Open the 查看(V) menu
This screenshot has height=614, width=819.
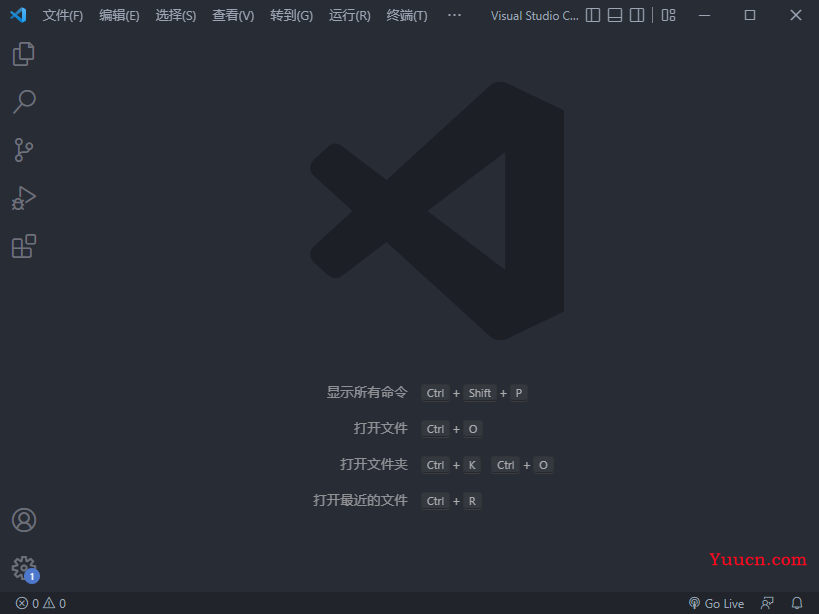pyautogui.click(x=233, y=16)
